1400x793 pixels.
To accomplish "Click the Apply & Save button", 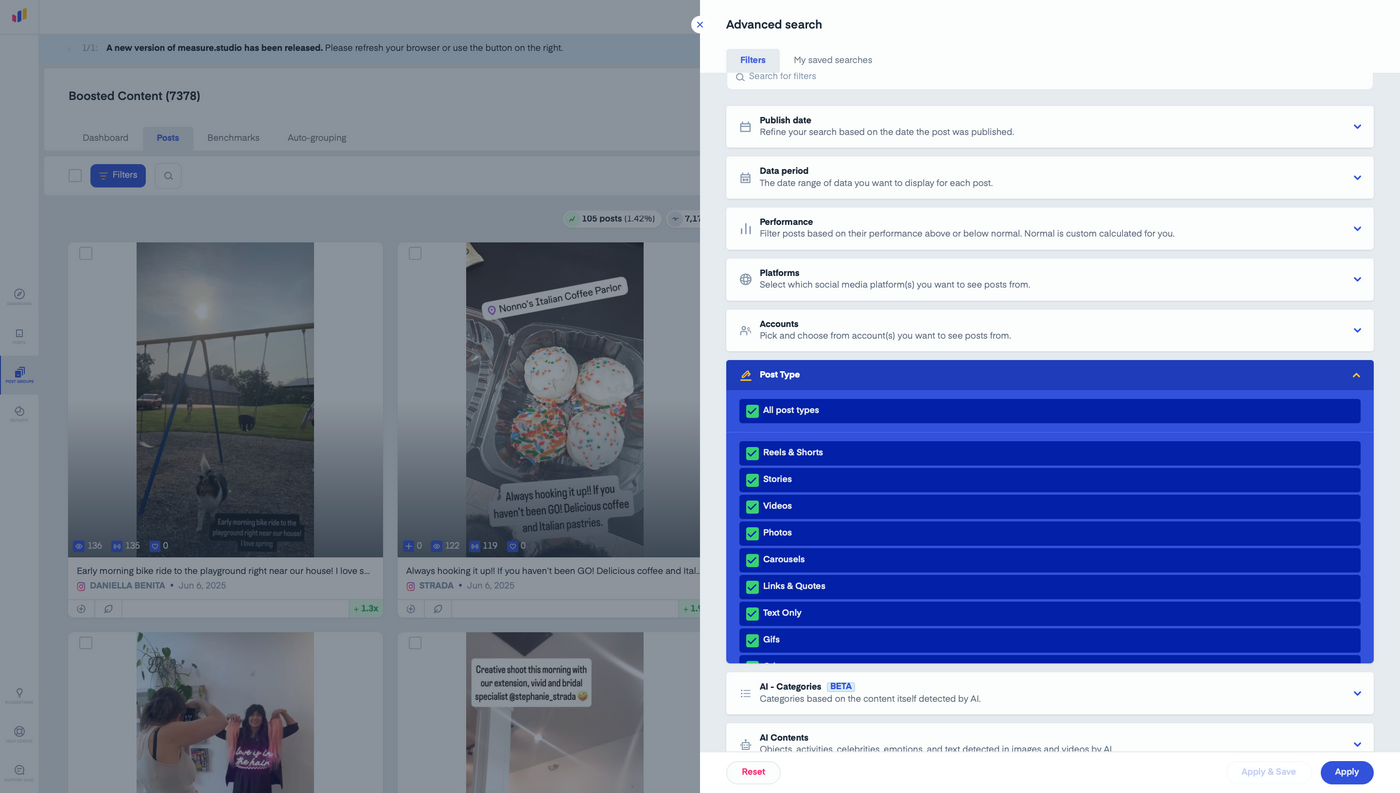I will (x=1268, y=772).
